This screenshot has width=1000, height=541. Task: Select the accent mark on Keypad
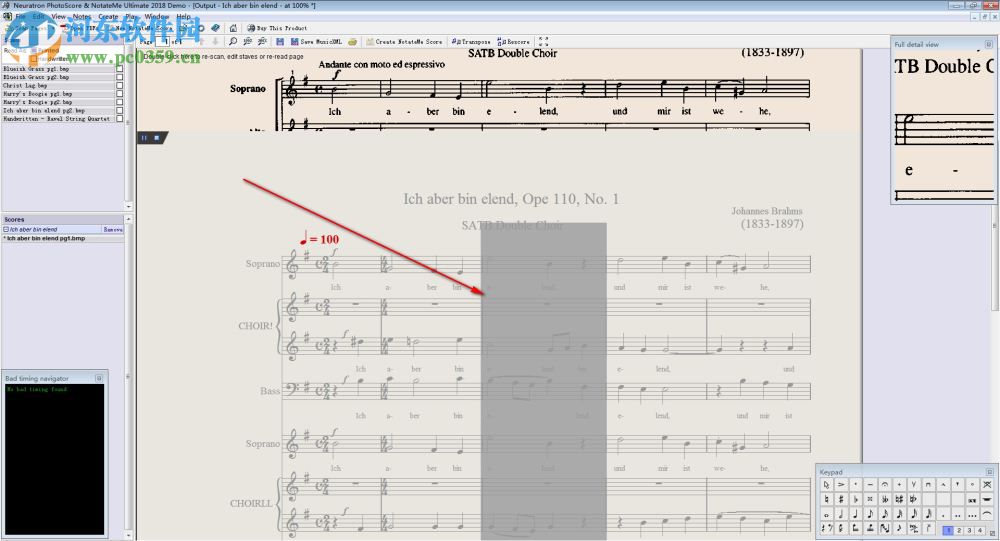pyautogui.click(x=841, y=484)
